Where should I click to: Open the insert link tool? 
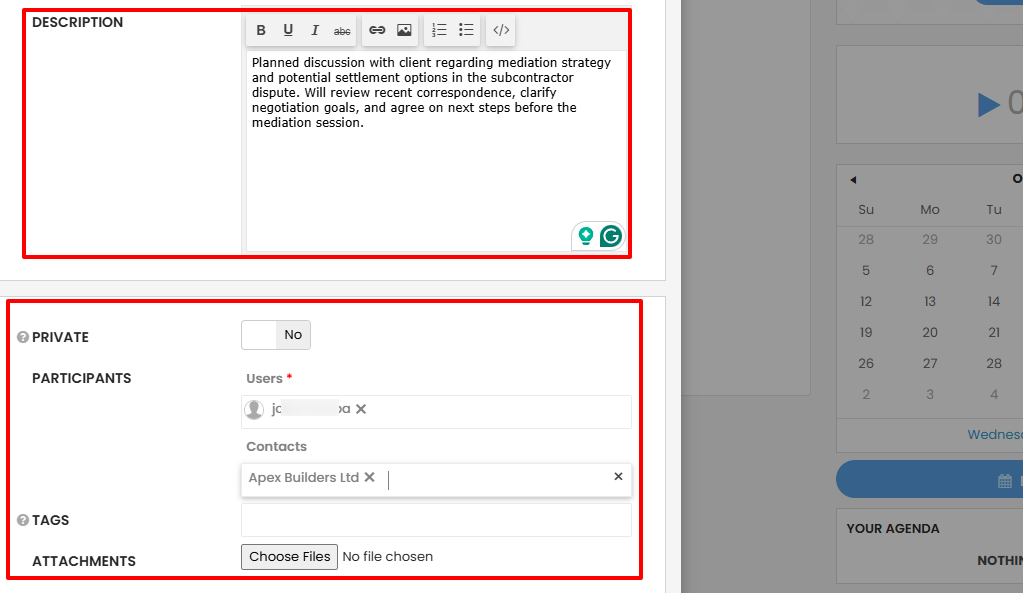(x=377, y=30)
